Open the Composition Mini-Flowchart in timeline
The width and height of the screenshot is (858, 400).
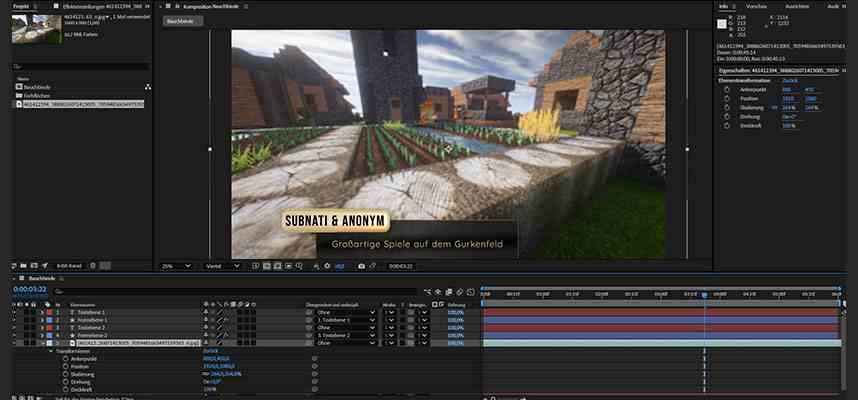427,292
